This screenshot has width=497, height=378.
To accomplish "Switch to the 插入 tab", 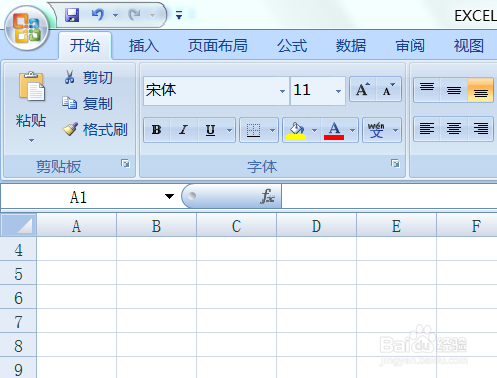I will point(144,46).
